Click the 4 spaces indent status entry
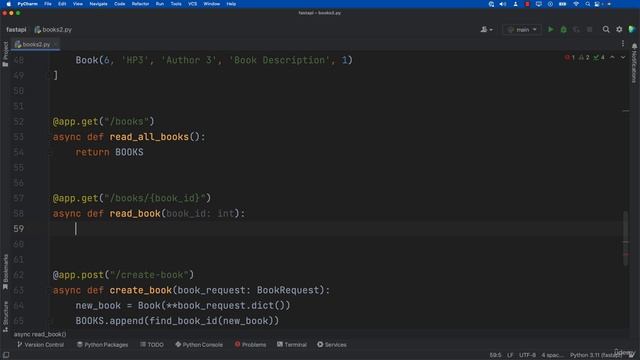The width and height of the screenshot is (640, 360). (552, 355)
